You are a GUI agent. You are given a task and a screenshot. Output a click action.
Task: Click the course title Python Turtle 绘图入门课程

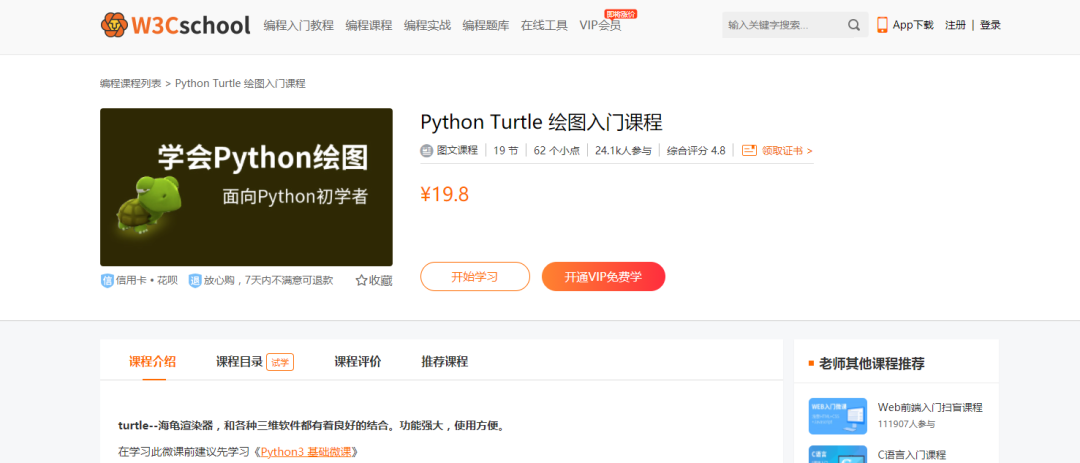click(541, 123)
